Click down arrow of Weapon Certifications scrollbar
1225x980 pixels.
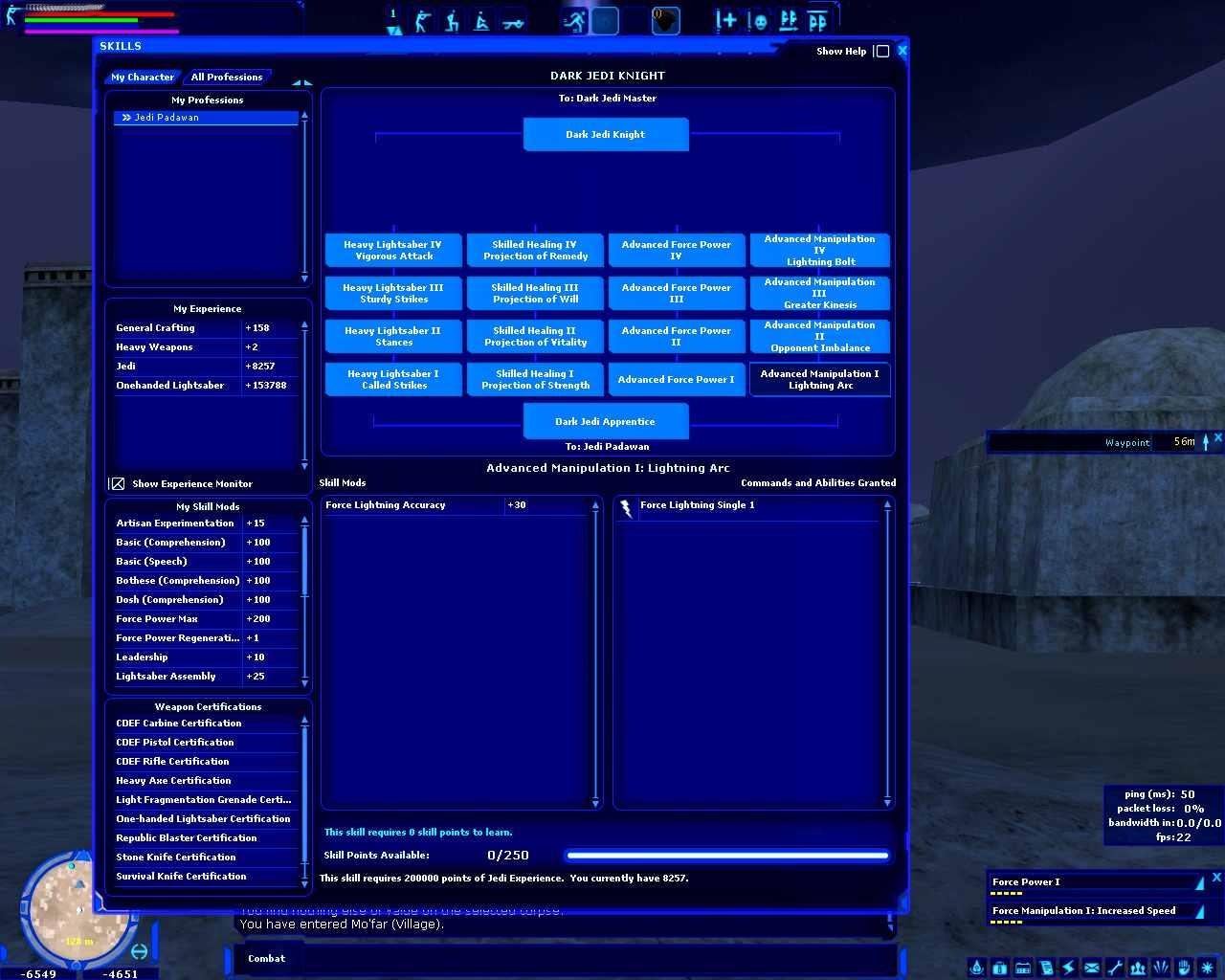click(304, 883)
